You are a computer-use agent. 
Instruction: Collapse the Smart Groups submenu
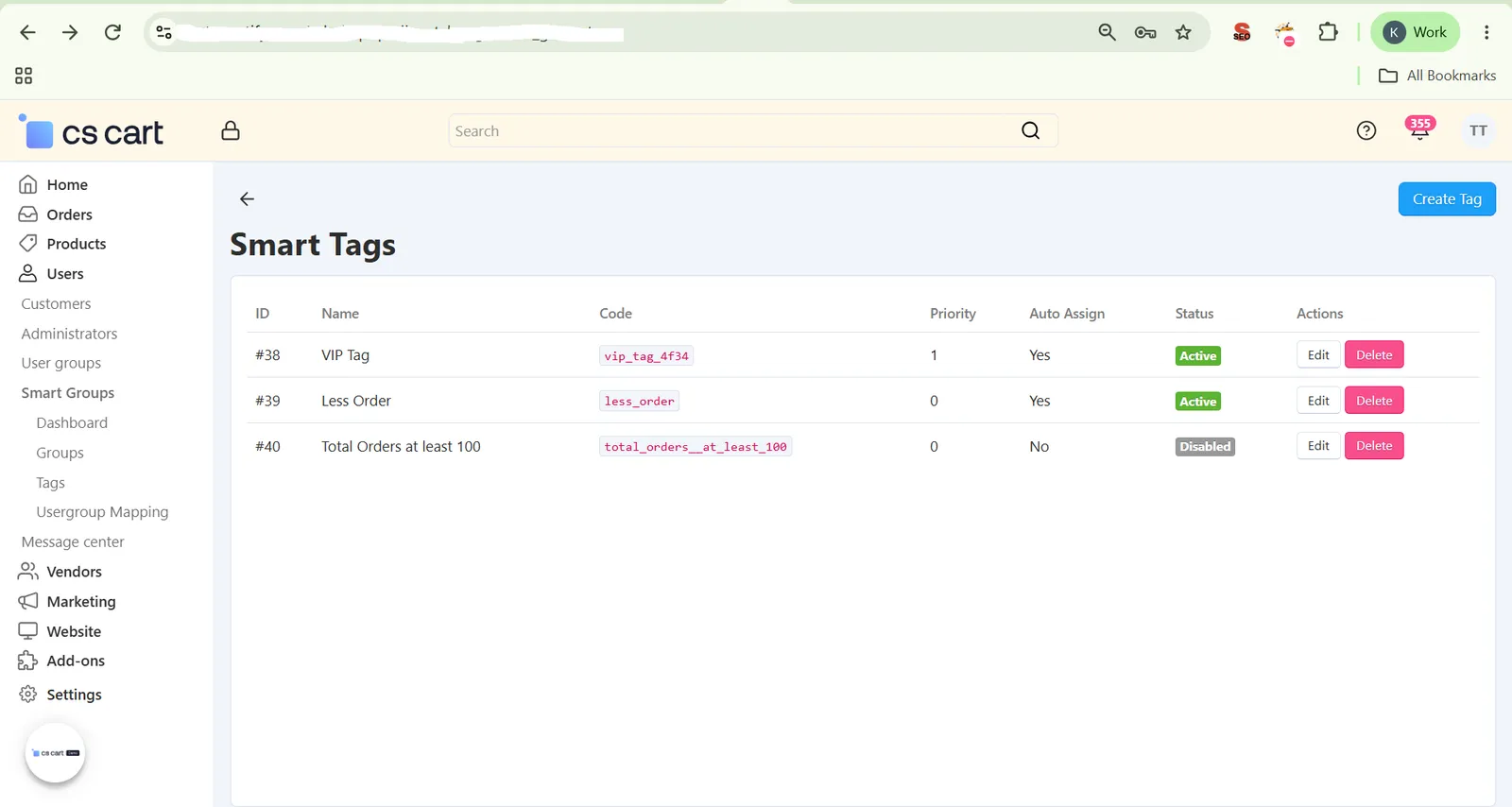tap(68, 393)
